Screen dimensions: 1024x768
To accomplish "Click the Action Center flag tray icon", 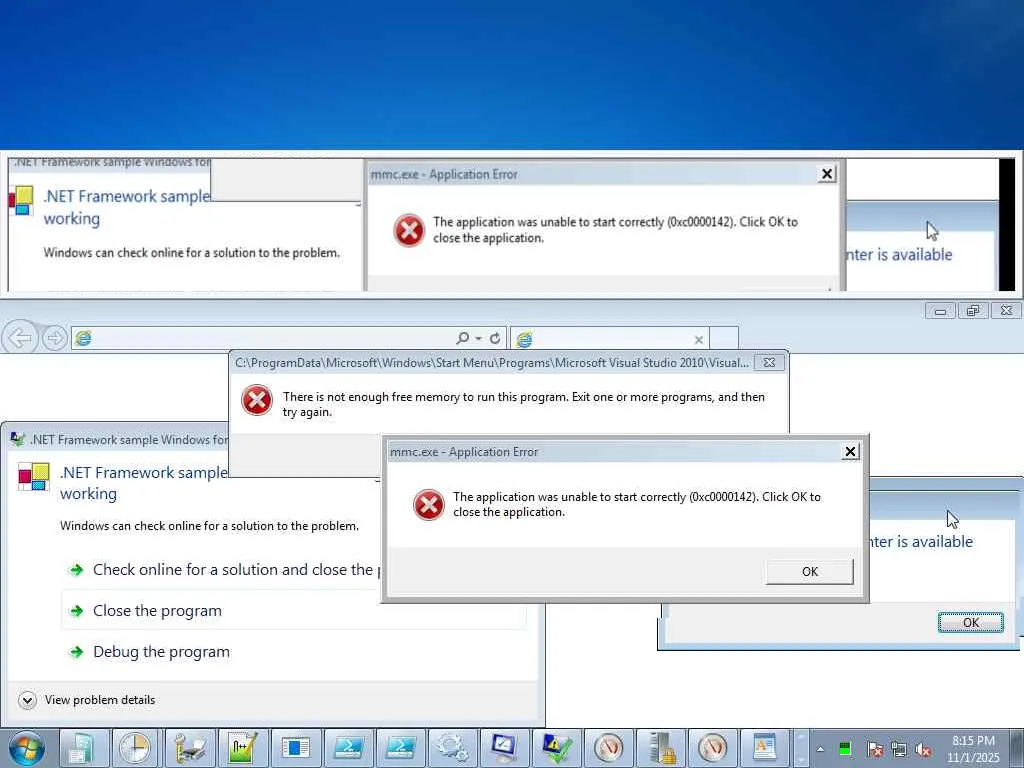I will 874,749.
